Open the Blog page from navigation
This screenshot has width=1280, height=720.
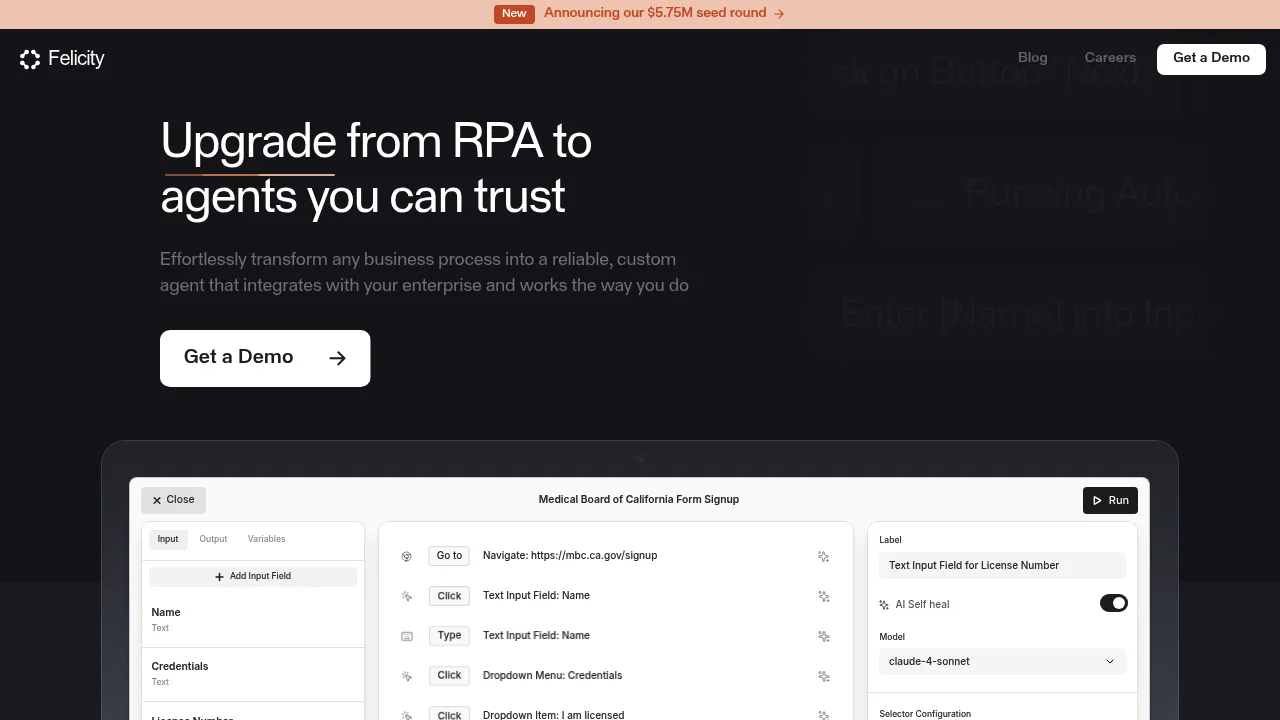pyautogui.click(x=1033, y=58)
